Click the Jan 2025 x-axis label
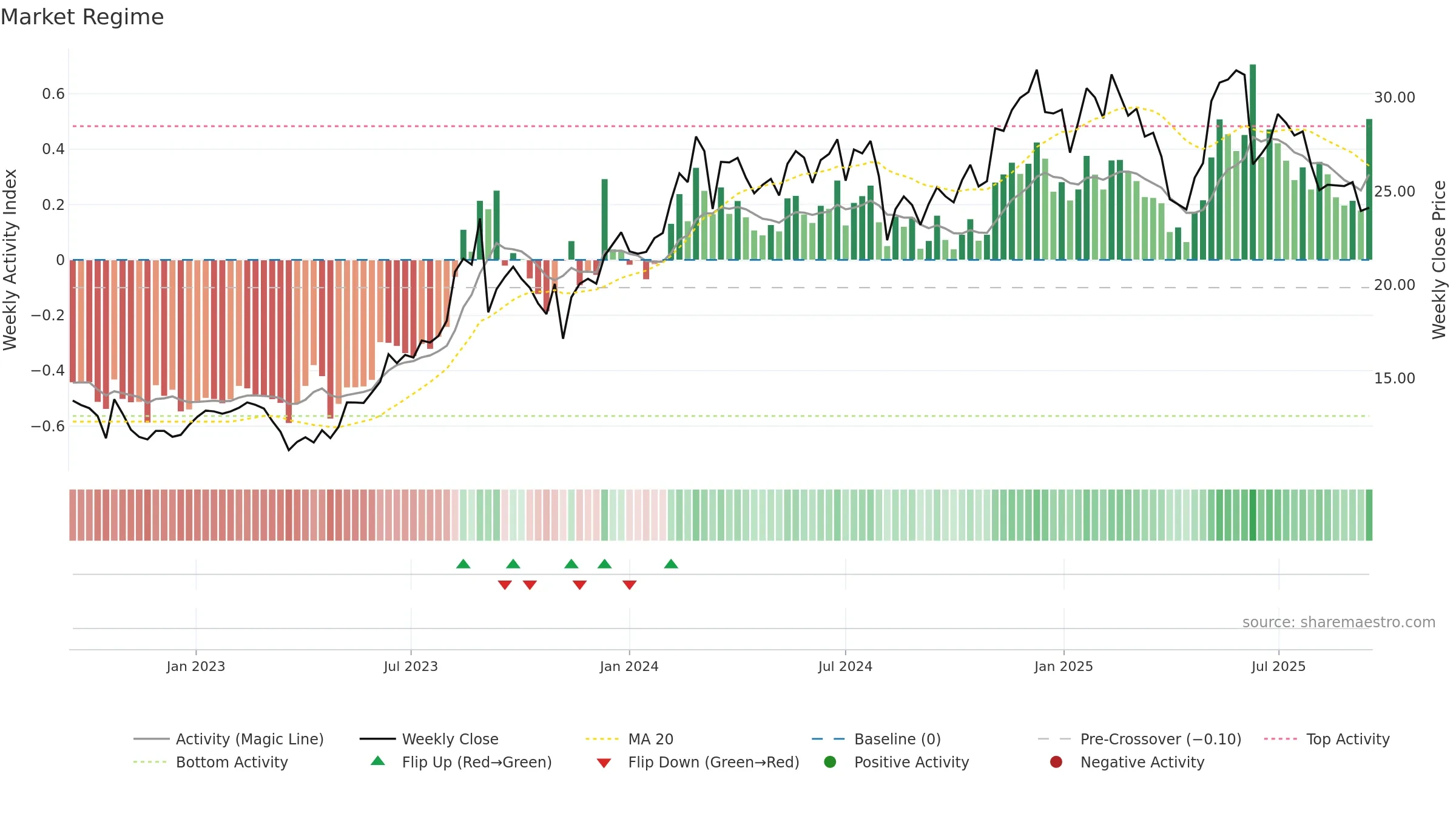This screenshot has height=819, width=1456. [1063, 666]
